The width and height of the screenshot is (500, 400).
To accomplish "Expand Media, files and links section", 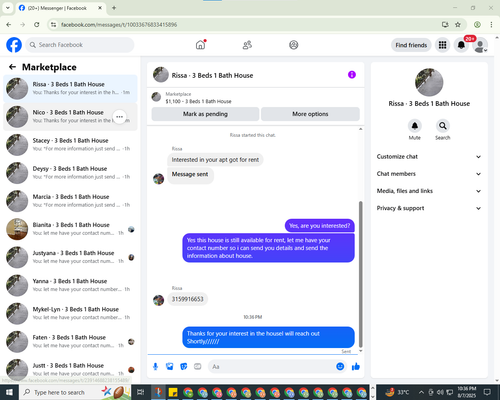I will pyautogui.click(x=429, y=191).
